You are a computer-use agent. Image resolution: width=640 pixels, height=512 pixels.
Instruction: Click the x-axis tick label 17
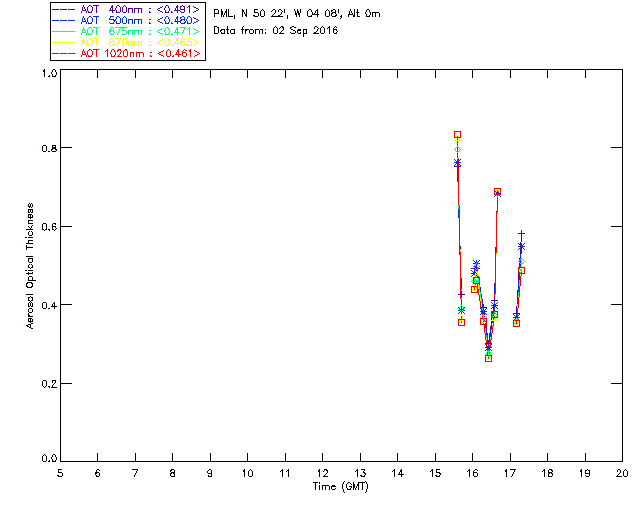click(510, 473)
